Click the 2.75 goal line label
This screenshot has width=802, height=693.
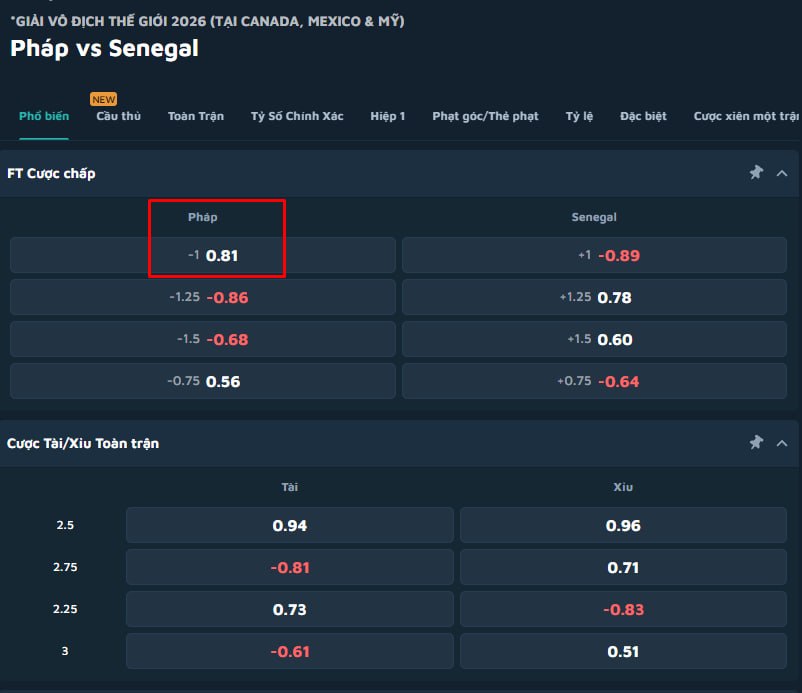coord(65,567)
